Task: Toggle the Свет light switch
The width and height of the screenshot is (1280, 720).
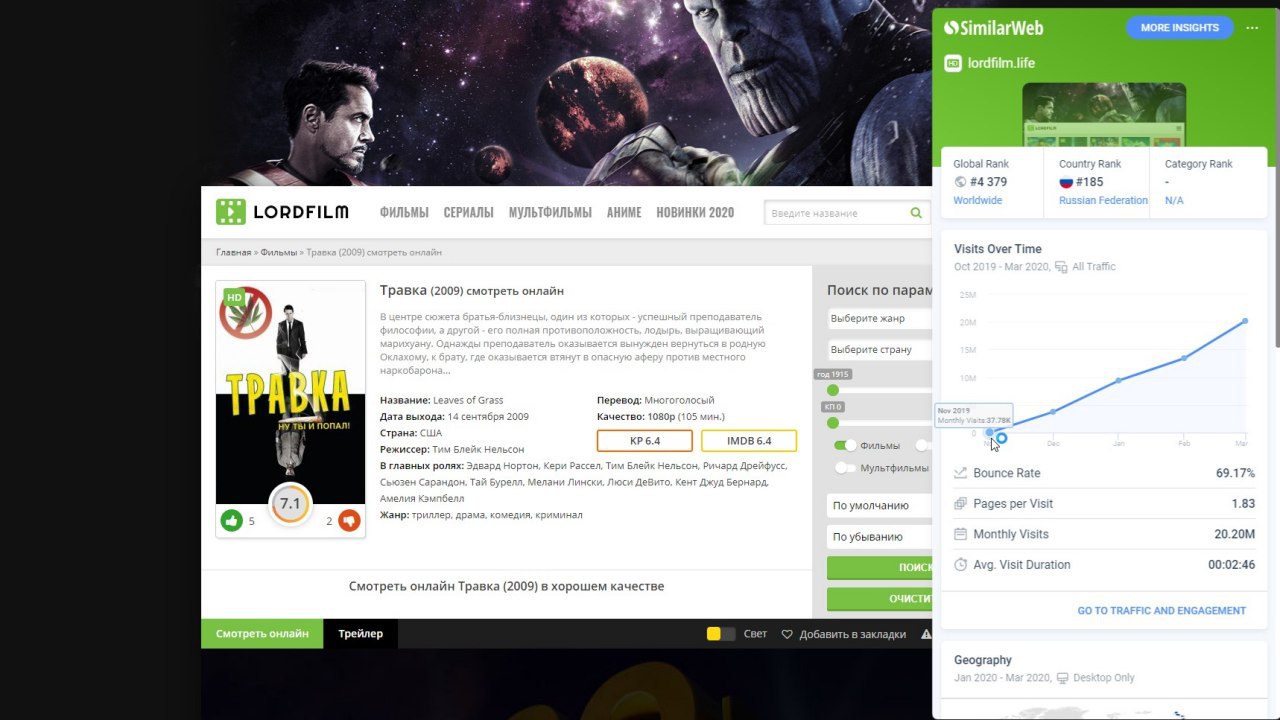Action: [721, 634]
